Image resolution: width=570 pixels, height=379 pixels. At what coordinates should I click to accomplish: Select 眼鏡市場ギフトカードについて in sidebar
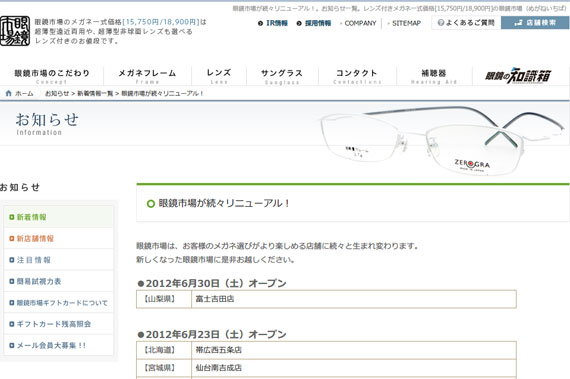pos(59,303)
